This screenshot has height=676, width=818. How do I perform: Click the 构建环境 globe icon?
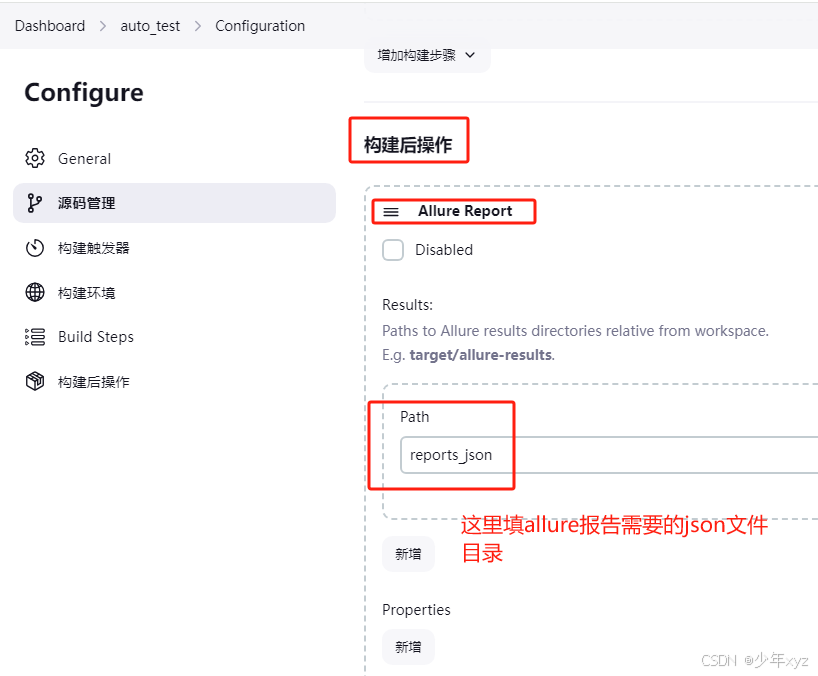[x=35, y=292]
